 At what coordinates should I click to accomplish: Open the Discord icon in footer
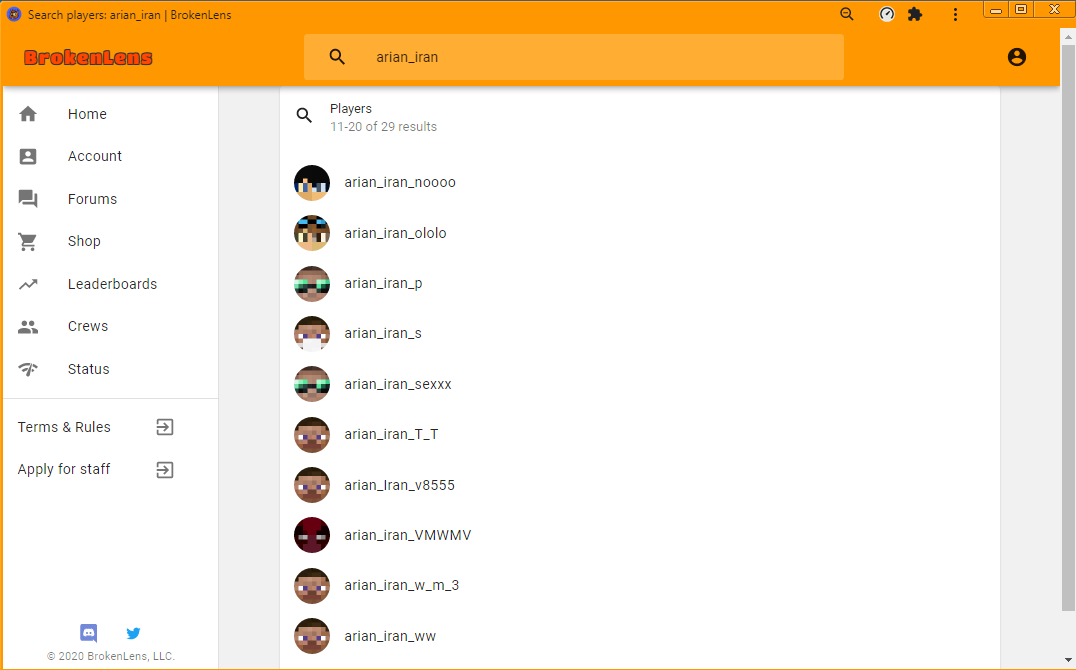[x=89, y=633]
